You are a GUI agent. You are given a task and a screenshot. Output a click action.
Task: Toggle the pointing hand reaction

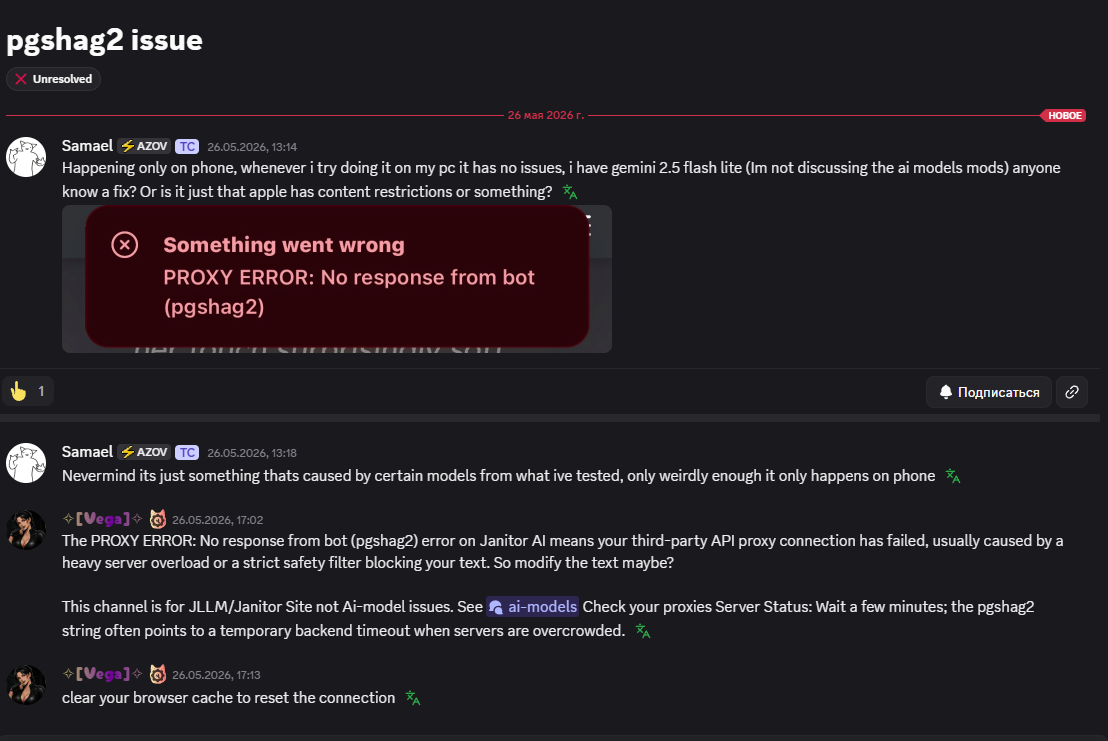click(28, 391)
